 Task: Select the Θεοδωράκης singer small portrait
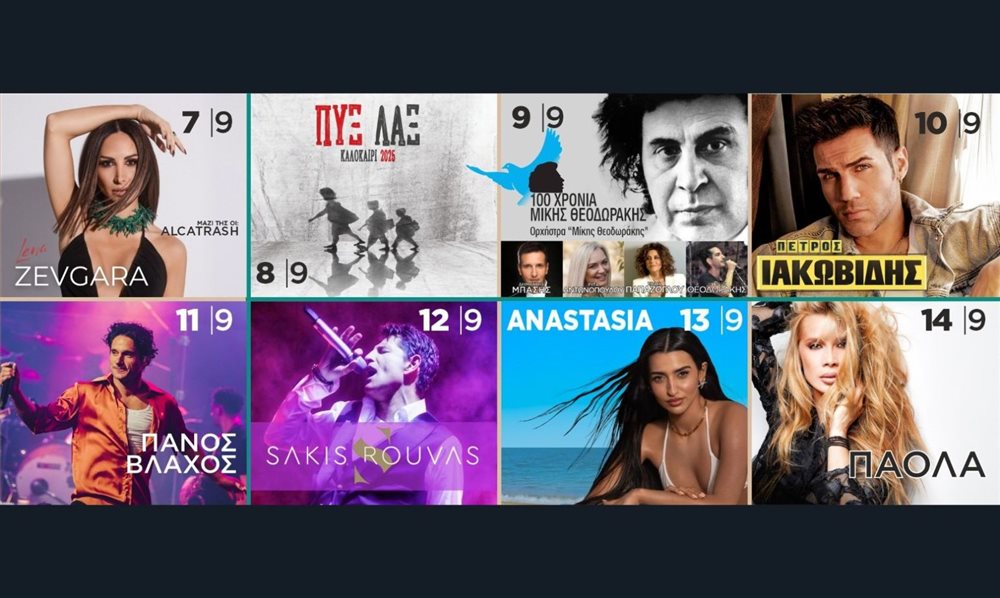(717, 268)
